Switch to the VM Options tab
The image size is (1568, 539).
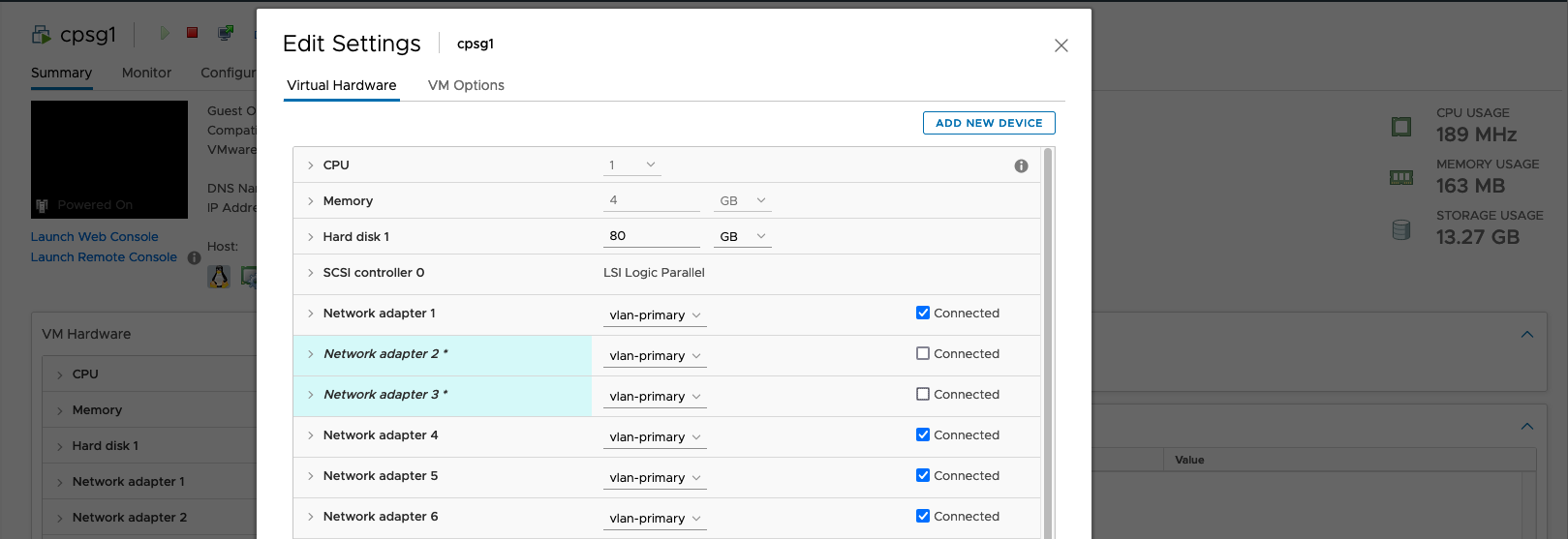[466, 85]
